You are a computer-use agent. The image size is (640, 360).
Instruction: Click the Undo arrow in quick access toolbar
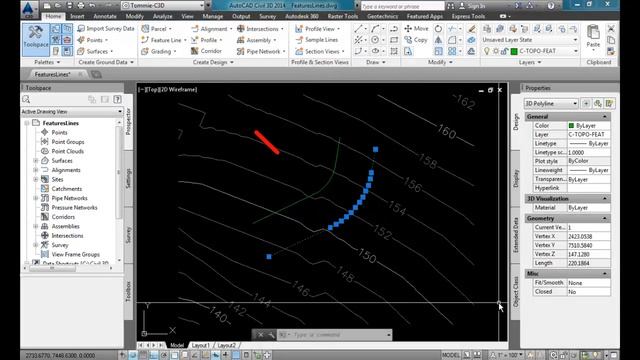pyautogui.click(x=93, y=6)
